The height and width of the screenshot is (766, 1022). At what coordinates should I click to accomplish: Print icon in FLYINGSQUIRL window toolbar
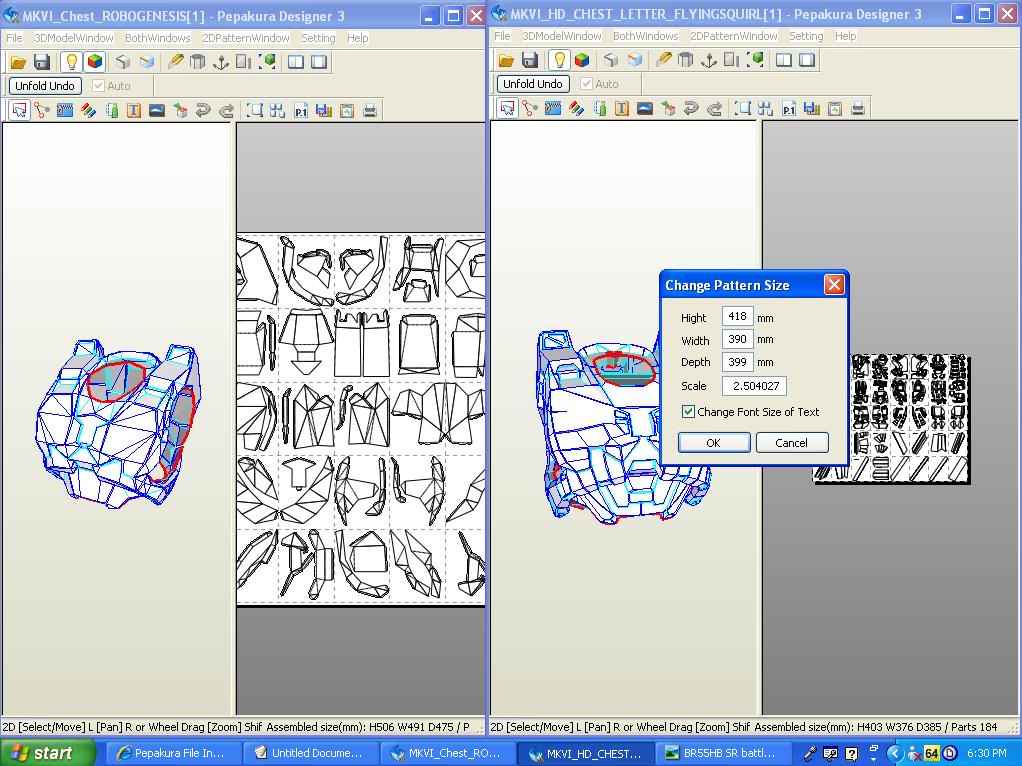858,108
